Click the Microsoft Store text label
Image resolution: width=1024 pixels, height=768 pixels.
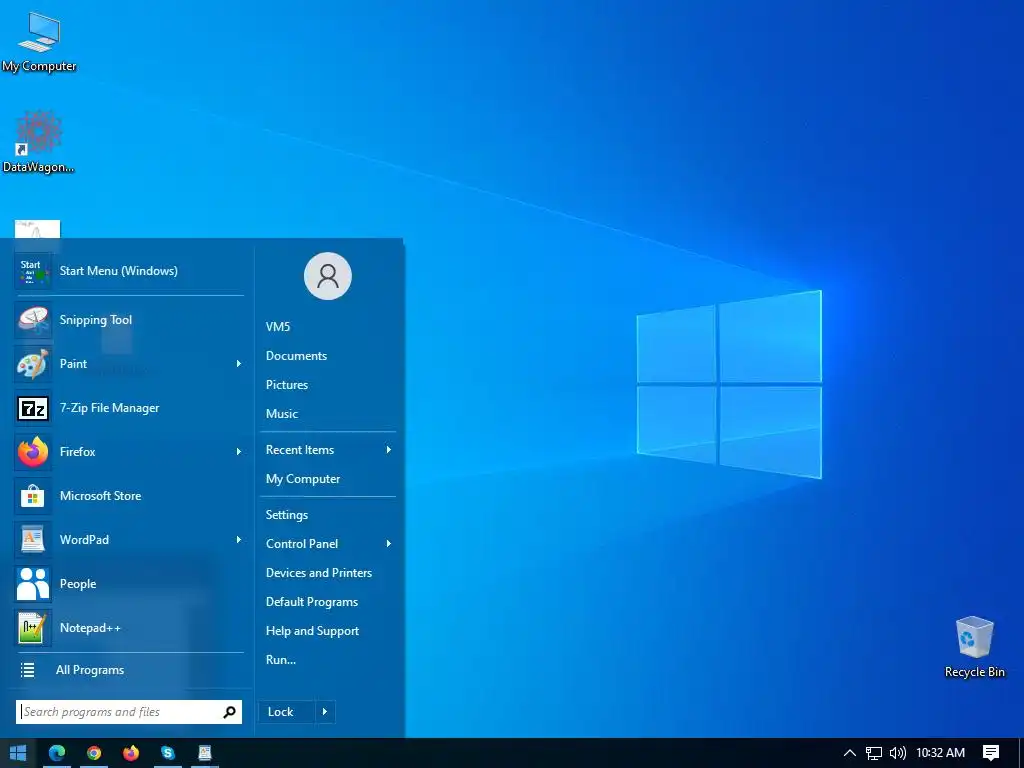pyautogui.click(x=101, y=496)
